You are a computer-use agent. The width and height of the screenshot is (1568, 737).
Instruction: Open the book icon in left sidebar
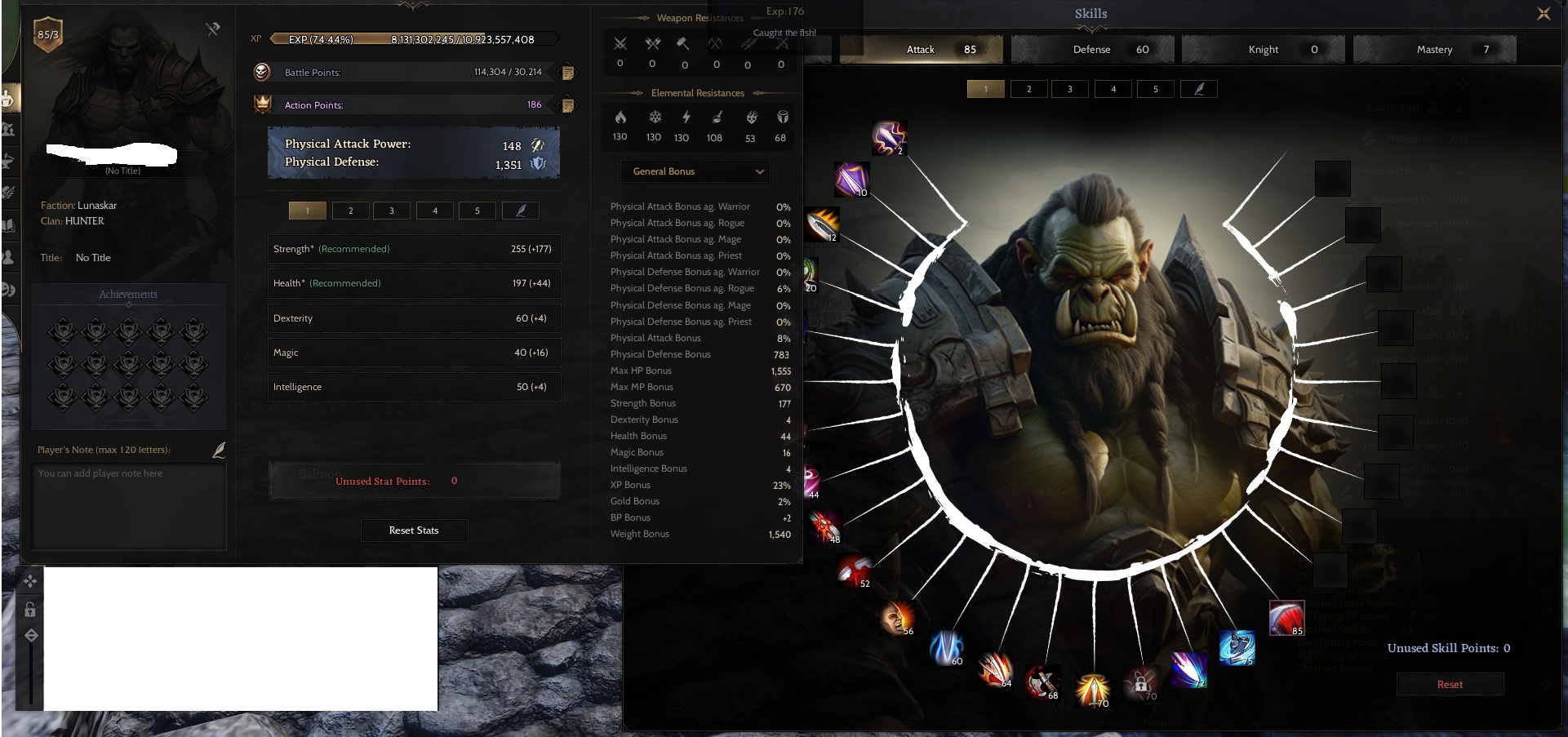click(x=9, y=225)
